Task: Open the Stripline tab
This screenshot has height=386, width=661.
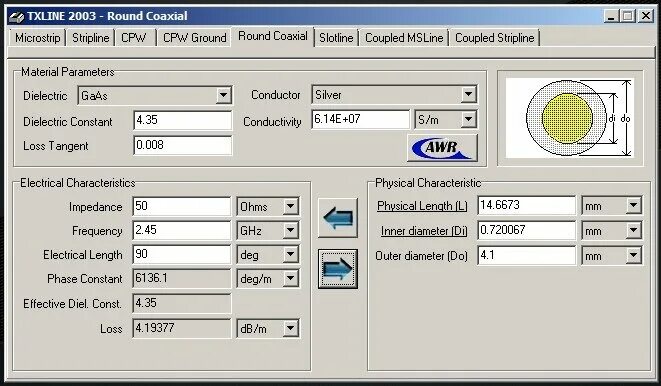Action: [x=91, y=38]
